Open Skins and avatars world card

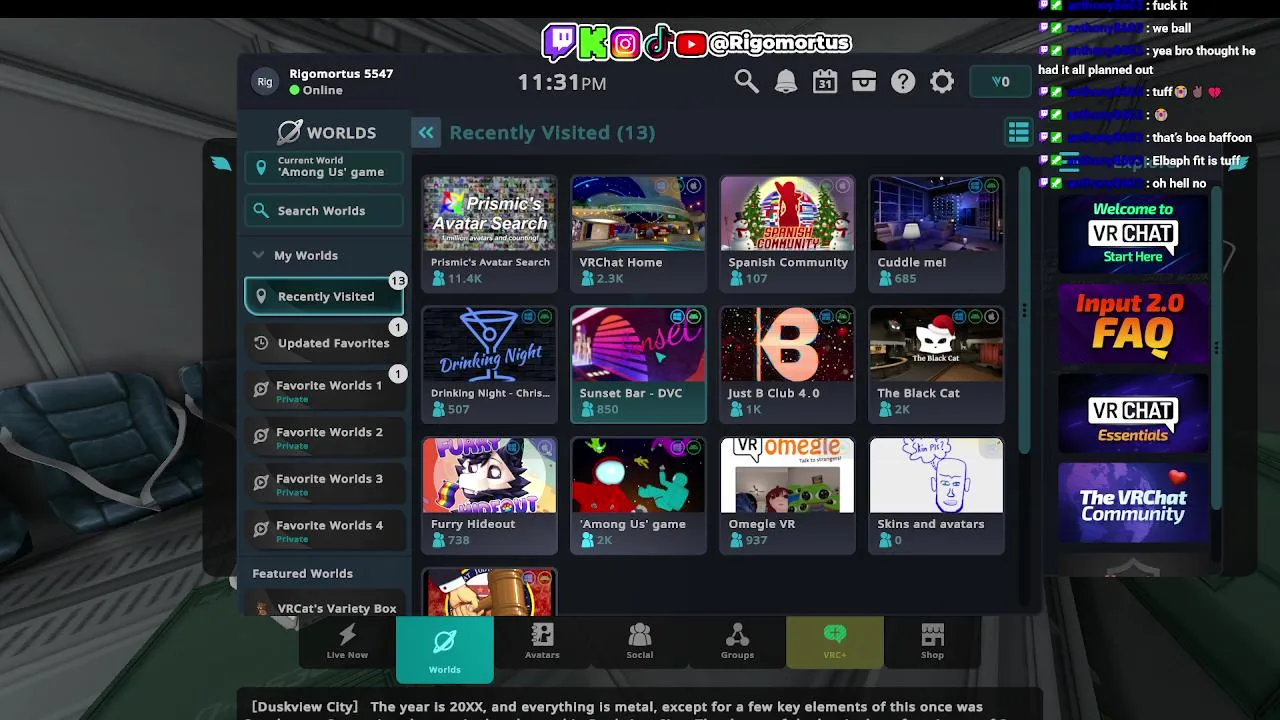(936, 495)
